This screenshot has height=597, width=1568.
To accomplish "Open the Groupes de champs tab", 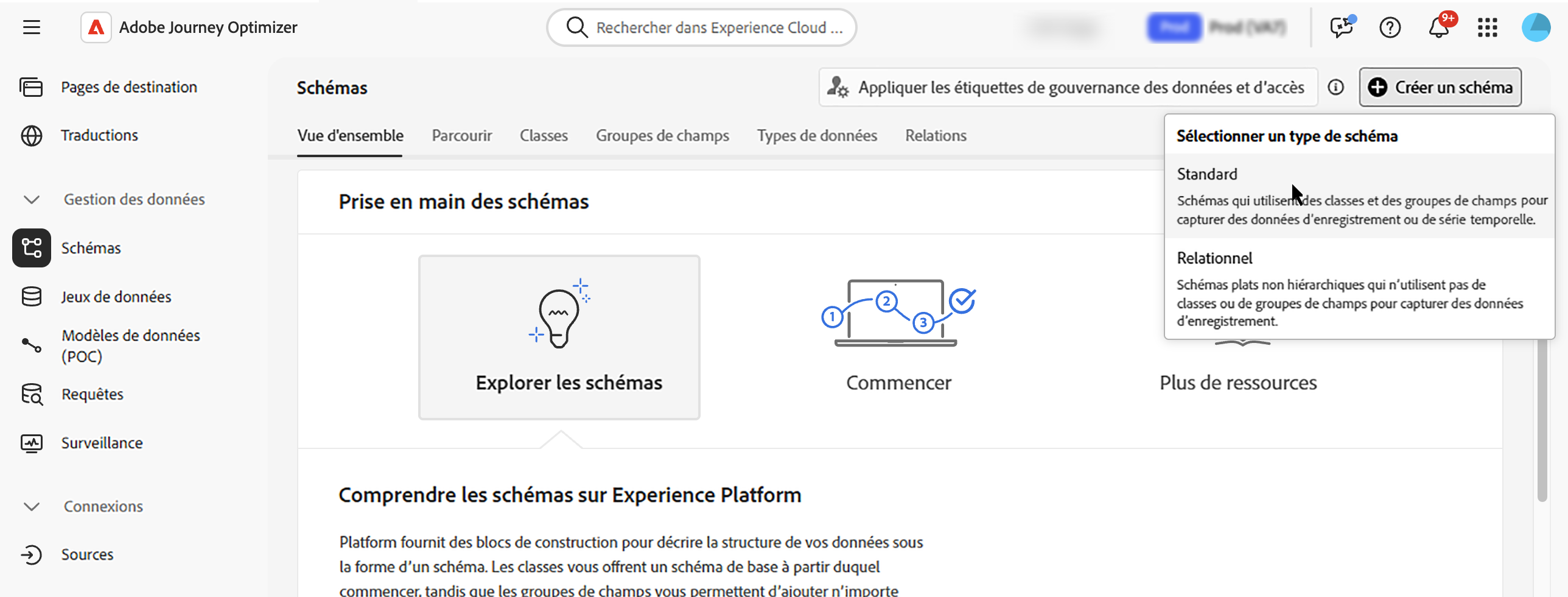I will [x=662, y=135].
